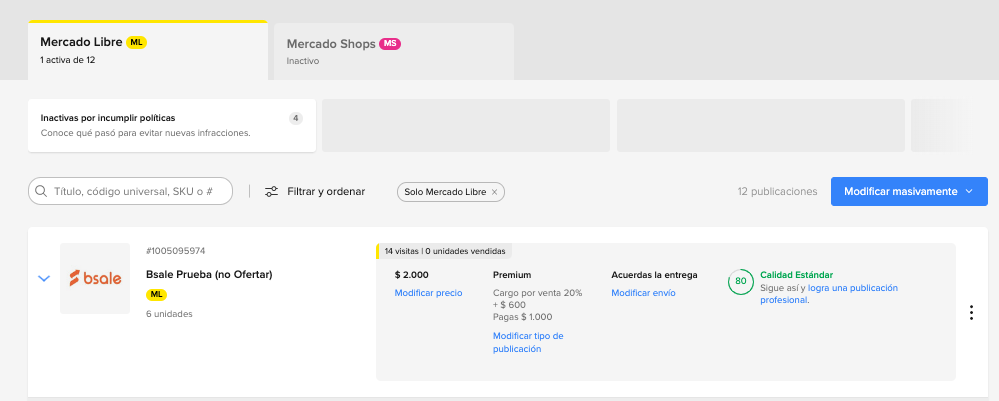Open the three-dot menu for Bsale Prueba listing

[x=971, y=312]
